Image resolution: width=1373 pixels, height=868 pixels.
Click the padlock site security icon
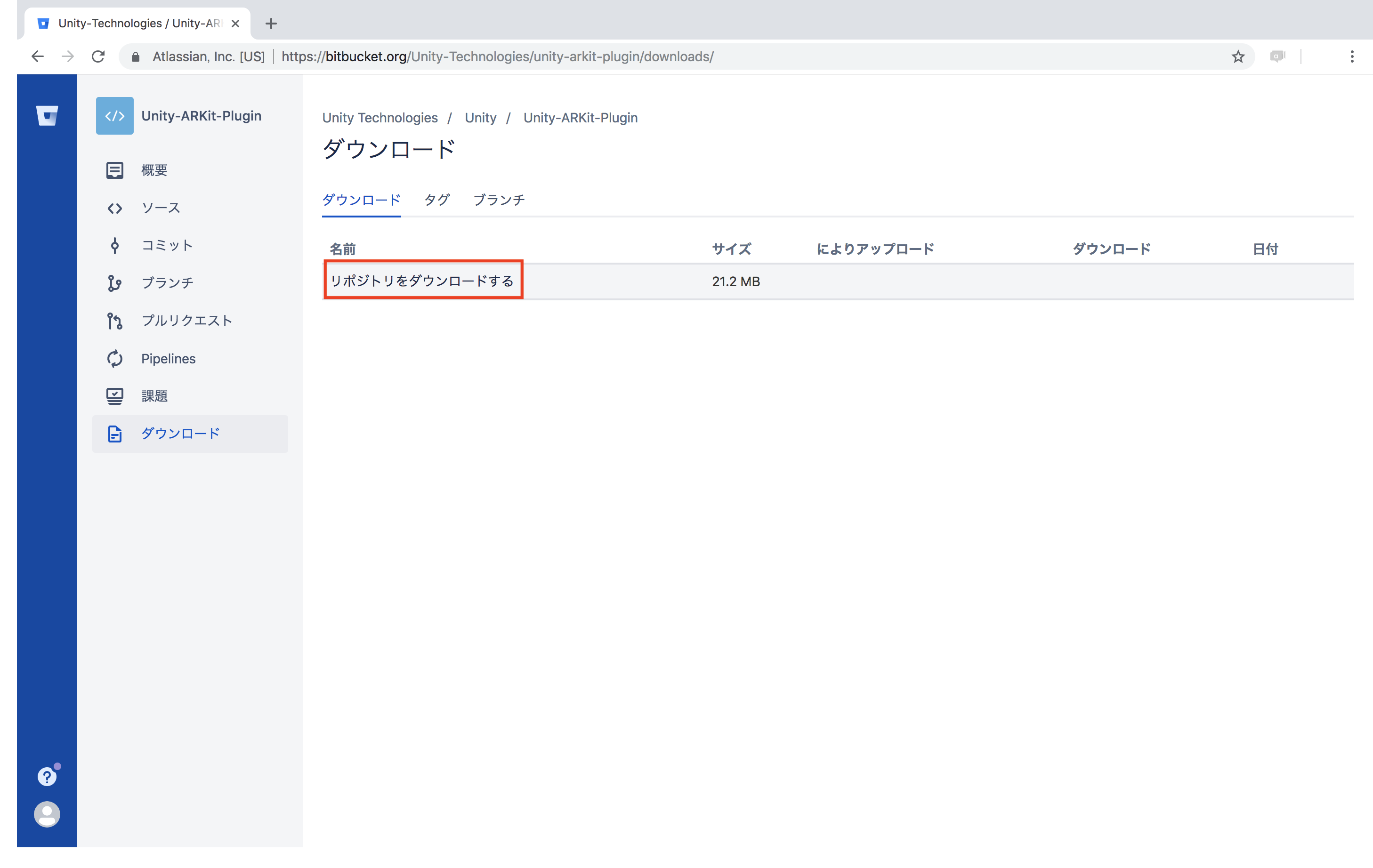(x=136, y=56)
